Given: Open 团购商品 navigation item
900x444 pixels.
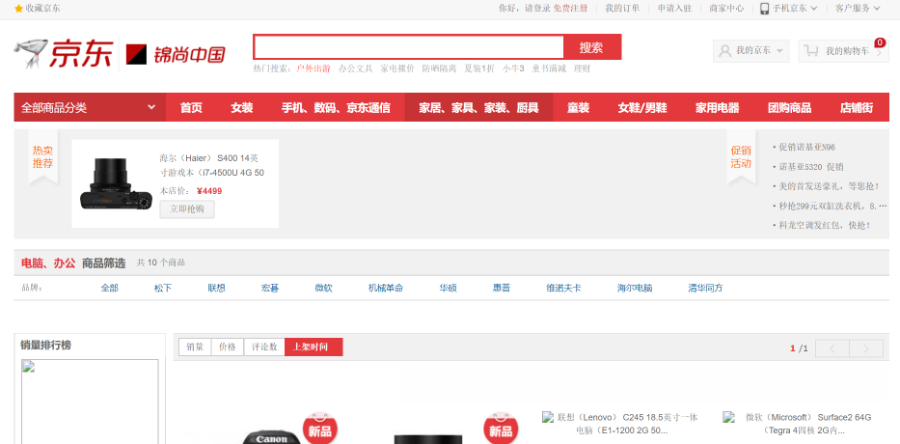Looking at the screenshot, I should 790,108.
